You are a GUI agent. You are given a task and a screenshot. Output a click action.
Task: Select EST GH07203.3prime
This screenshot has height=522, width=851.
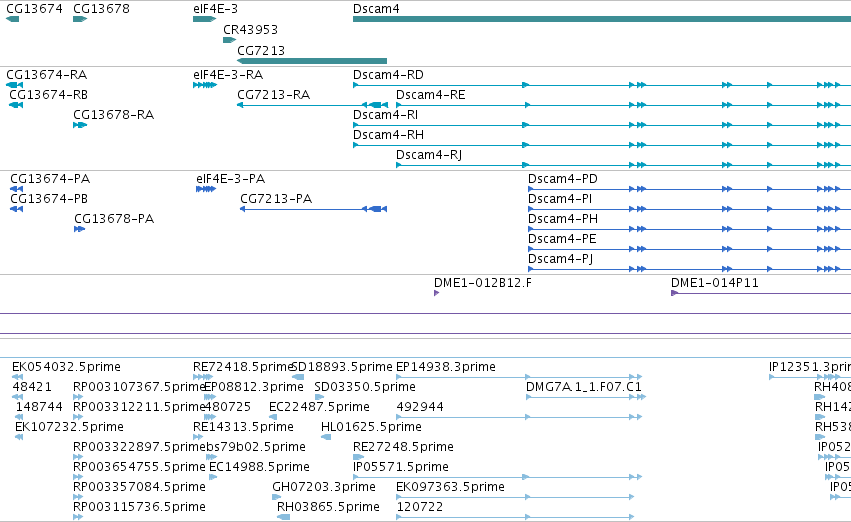coord(277,496)
